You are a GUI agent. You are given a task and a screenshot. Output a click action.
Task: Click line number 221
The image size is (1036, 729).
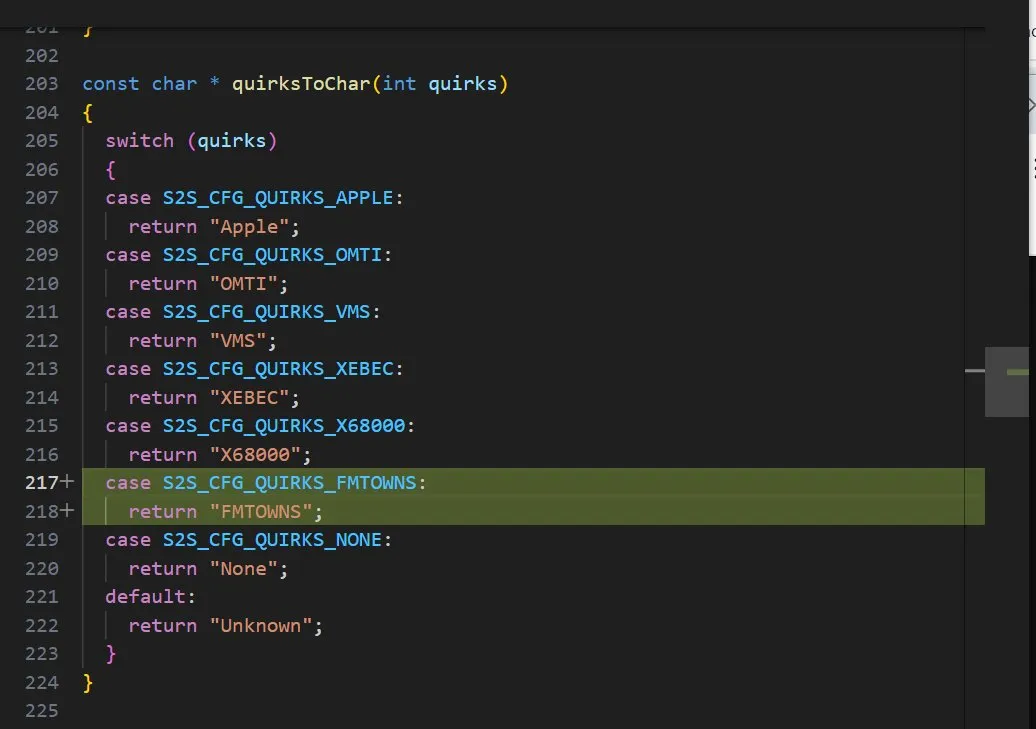[x=42, y=597]
